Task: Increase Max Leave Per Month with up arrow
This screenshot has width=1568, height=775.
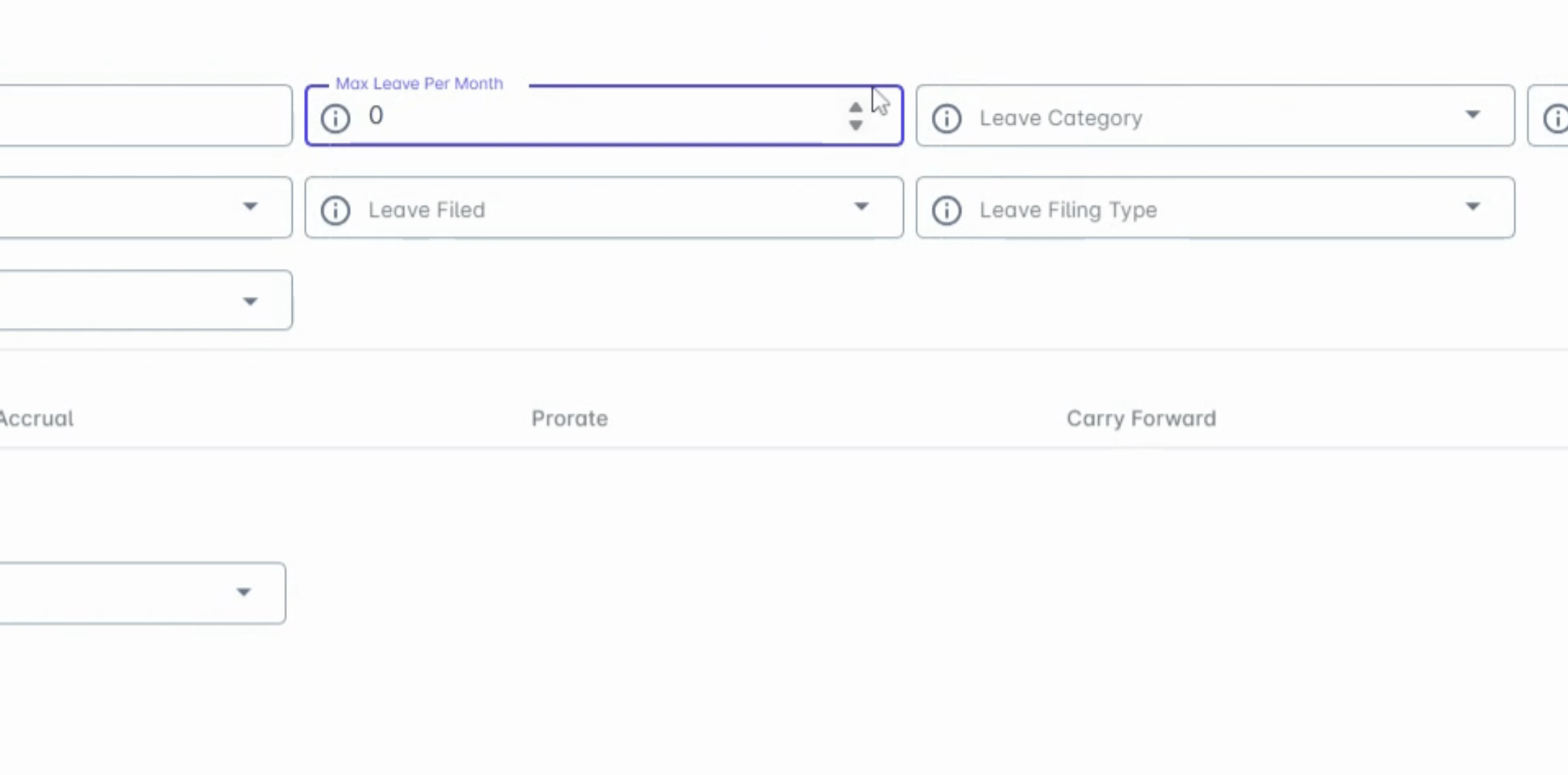Action: 855,108
